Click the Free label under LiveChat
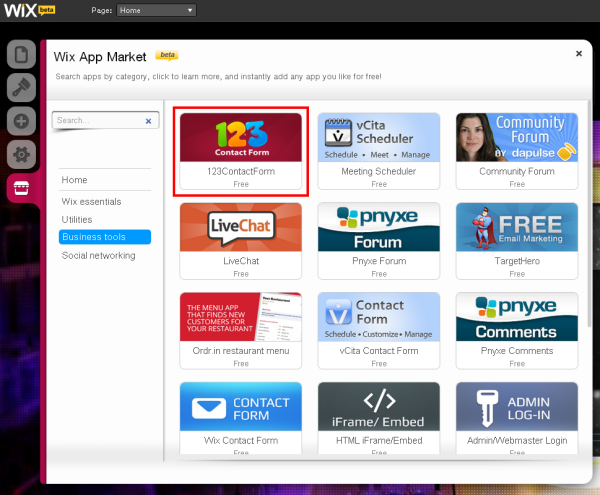Image resolution: width=600 pixels, height=495 pixels. point(241,274)
